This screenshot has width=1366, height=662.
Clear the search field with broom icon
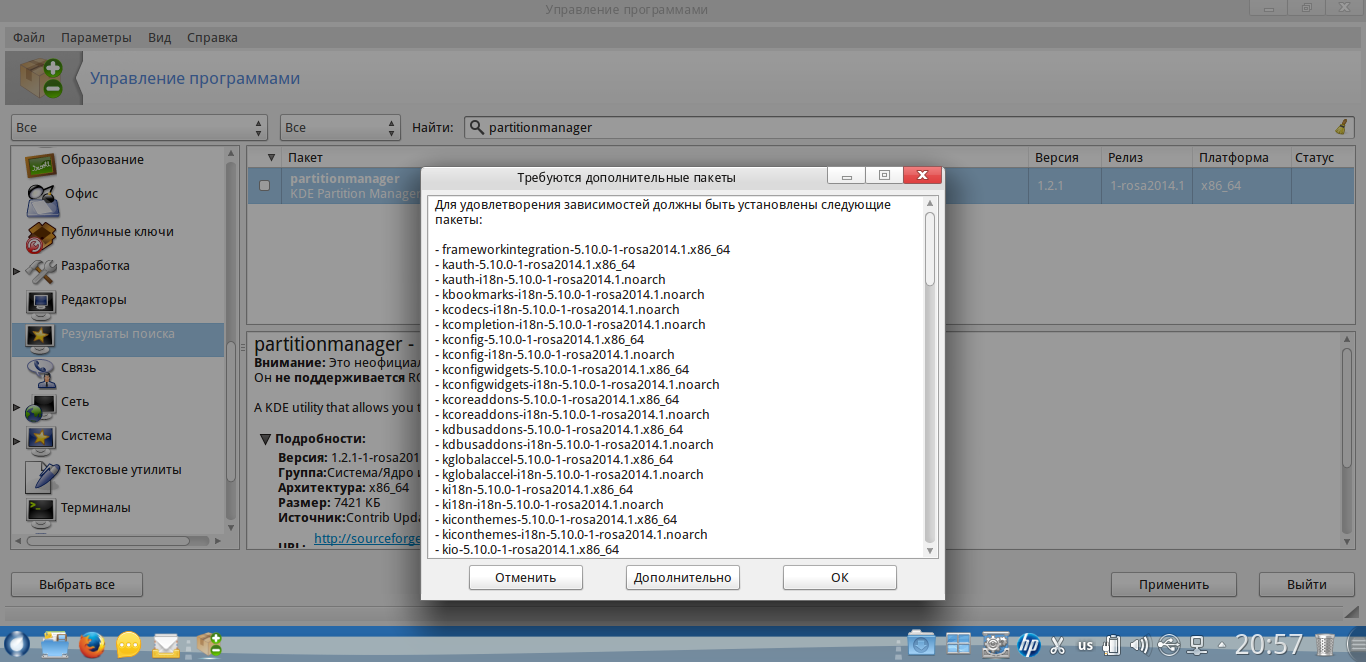(x=1341, y=127)
